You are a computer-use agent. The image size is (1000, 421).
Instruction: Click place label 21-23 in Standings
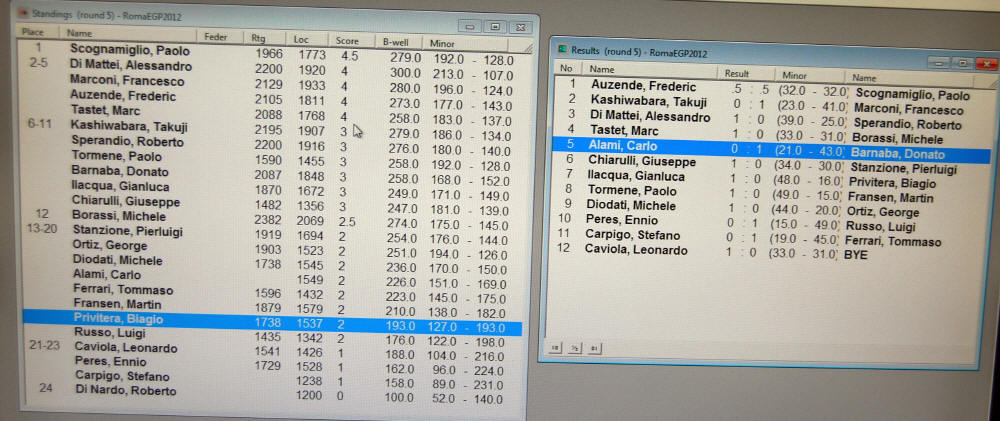pos(43,345)
